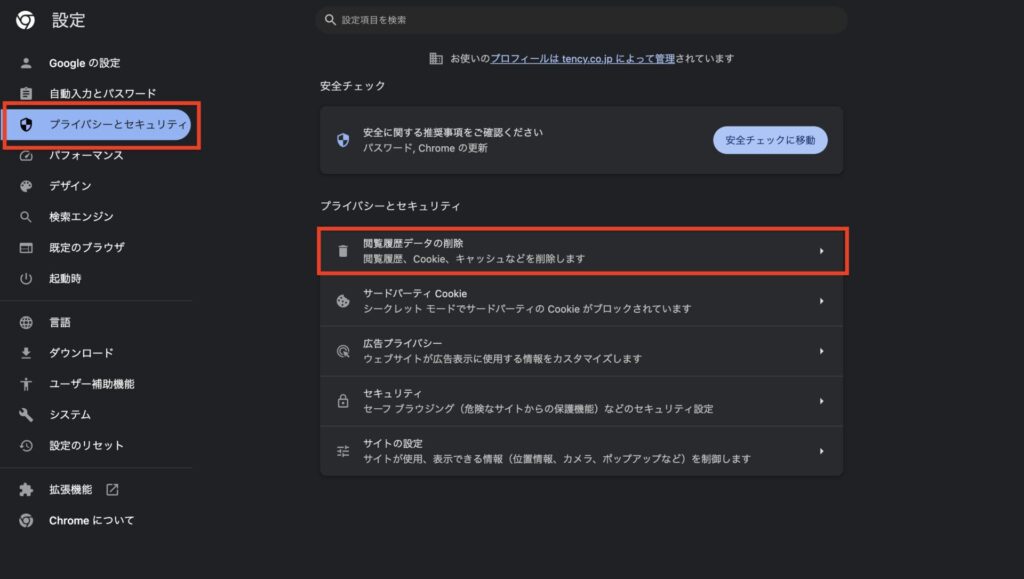Click the power icon next to 起動時
1024x579 pixels.
point(27,278)
